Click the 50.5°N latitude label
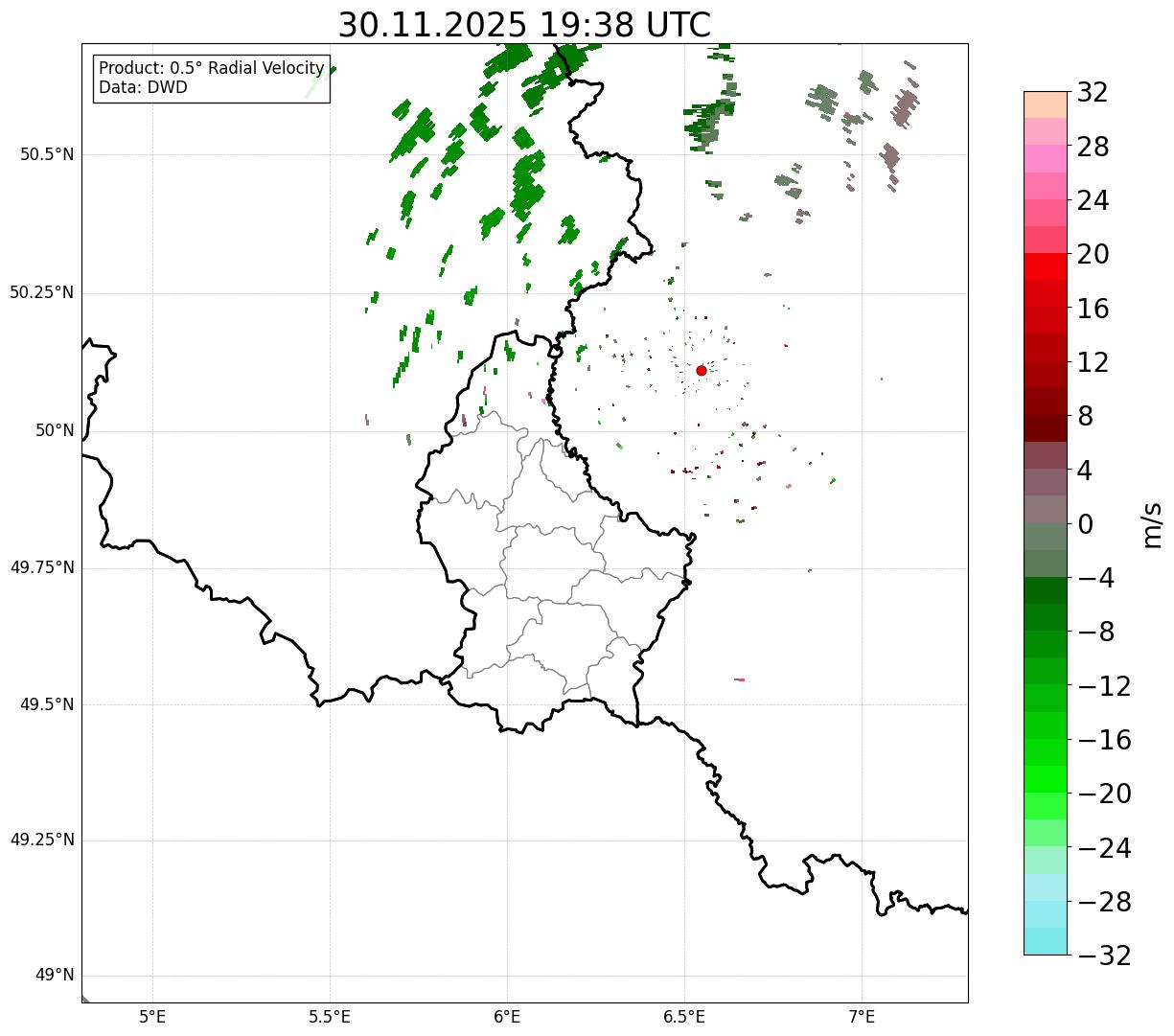The image size is (1174, 1036). [47, 155]
